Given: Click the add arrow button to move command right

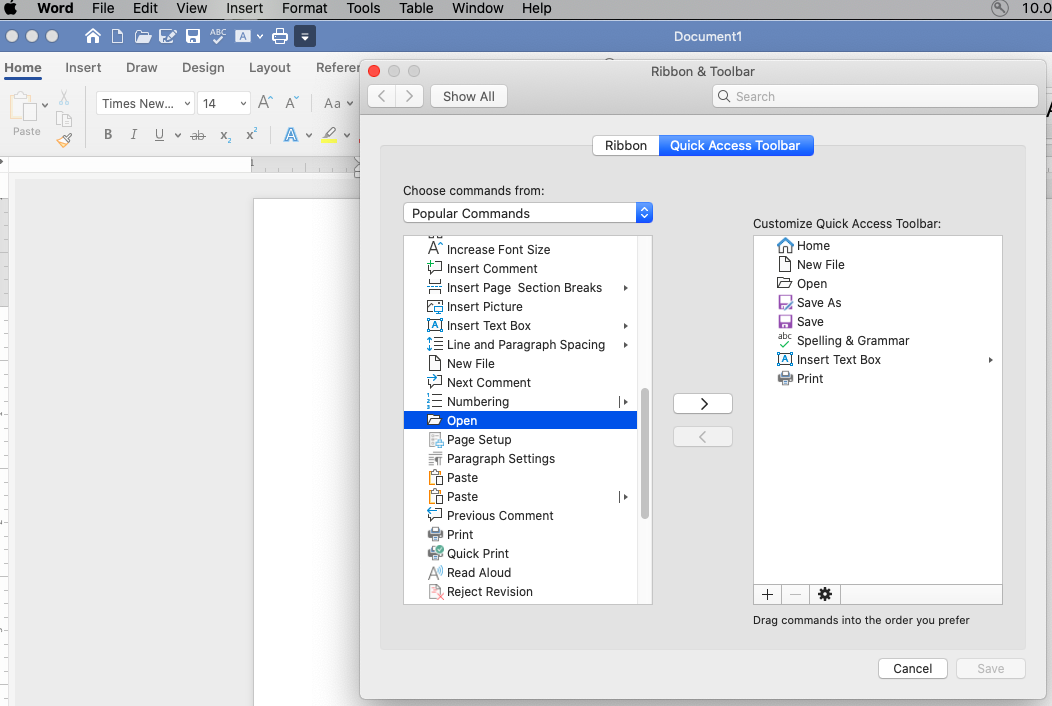Looking at the screenshot, I should pos(703,404).
